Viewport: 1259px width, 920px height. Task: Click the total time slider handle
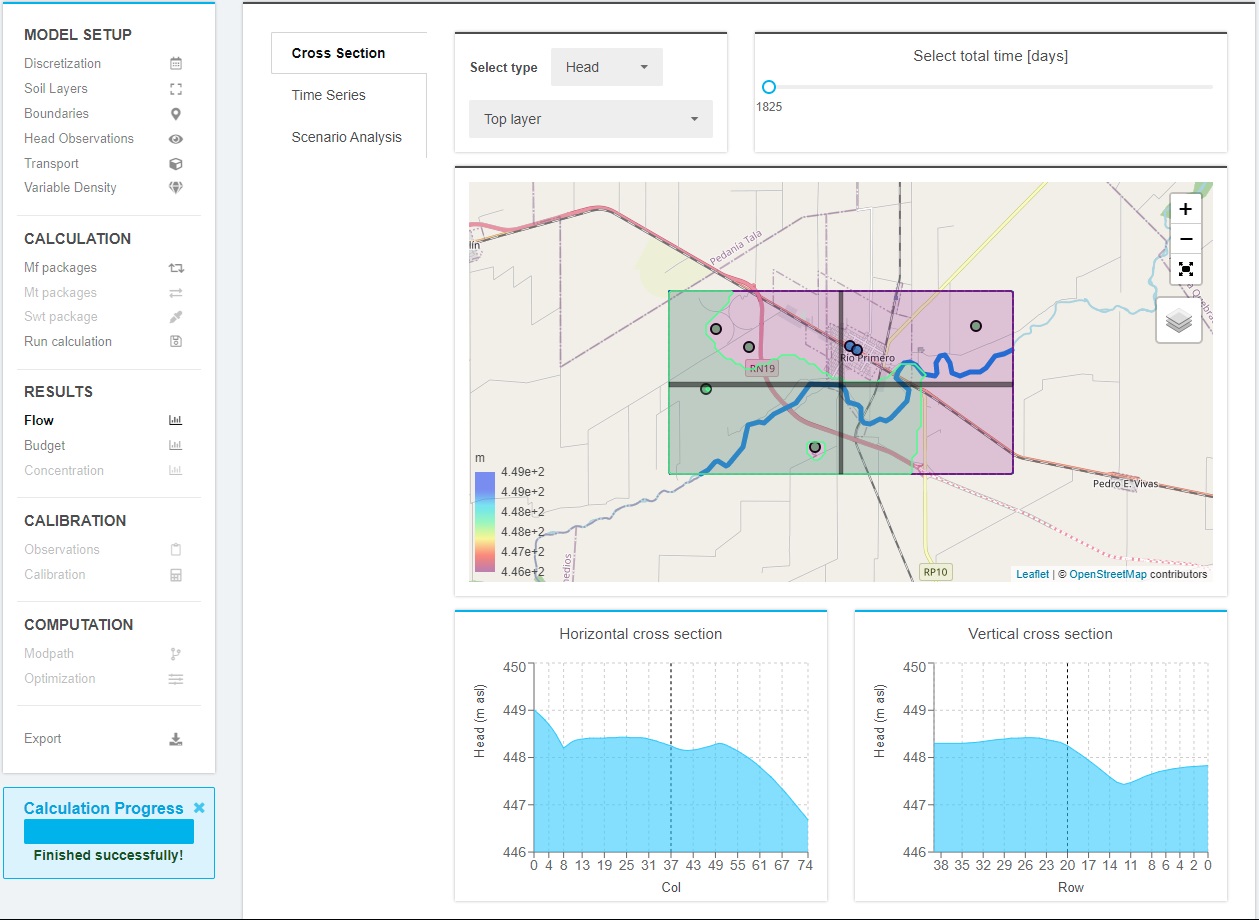(768, 87)
